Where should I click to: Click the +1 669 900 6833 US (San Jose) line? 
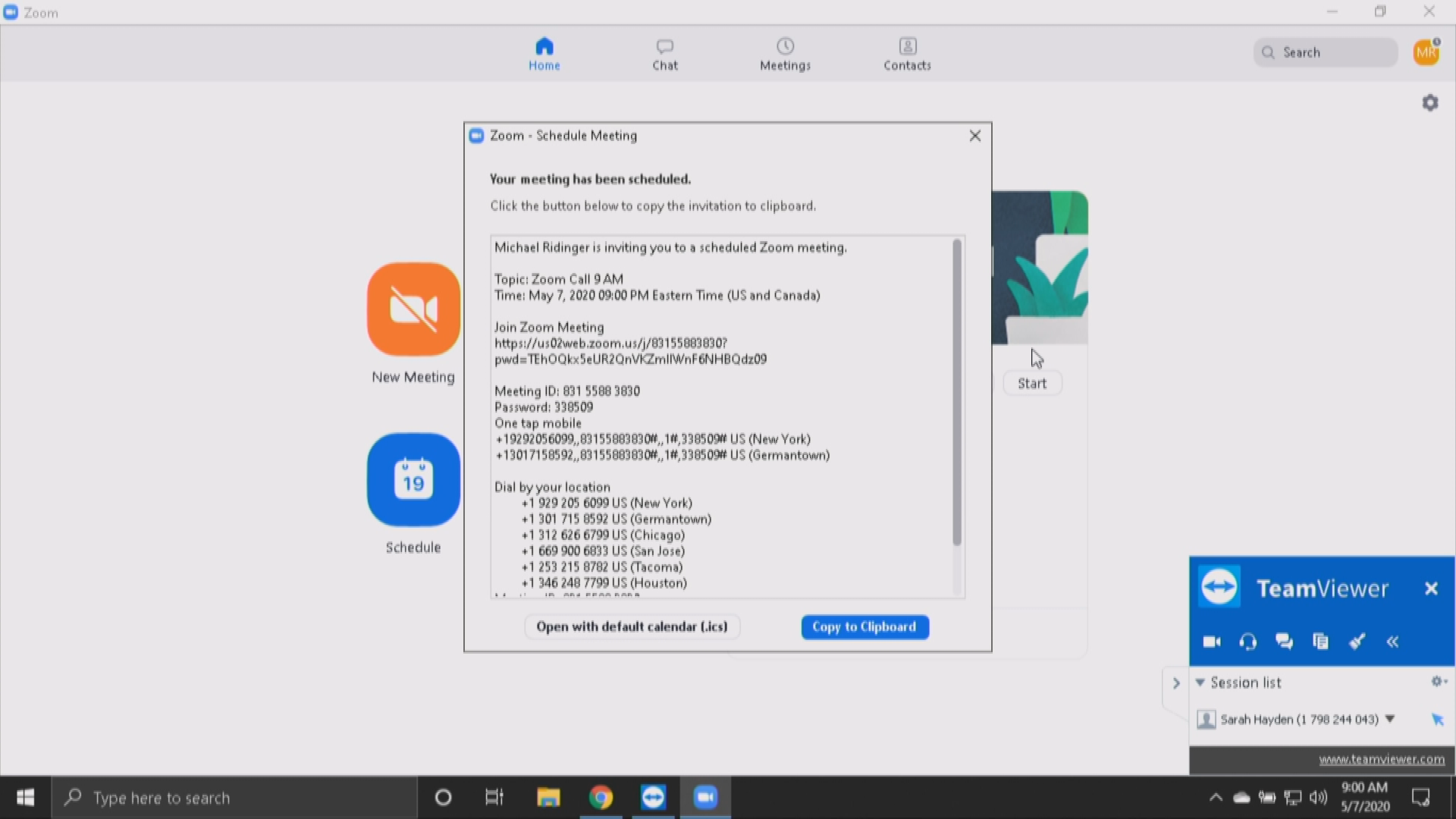tap(603, 551)
